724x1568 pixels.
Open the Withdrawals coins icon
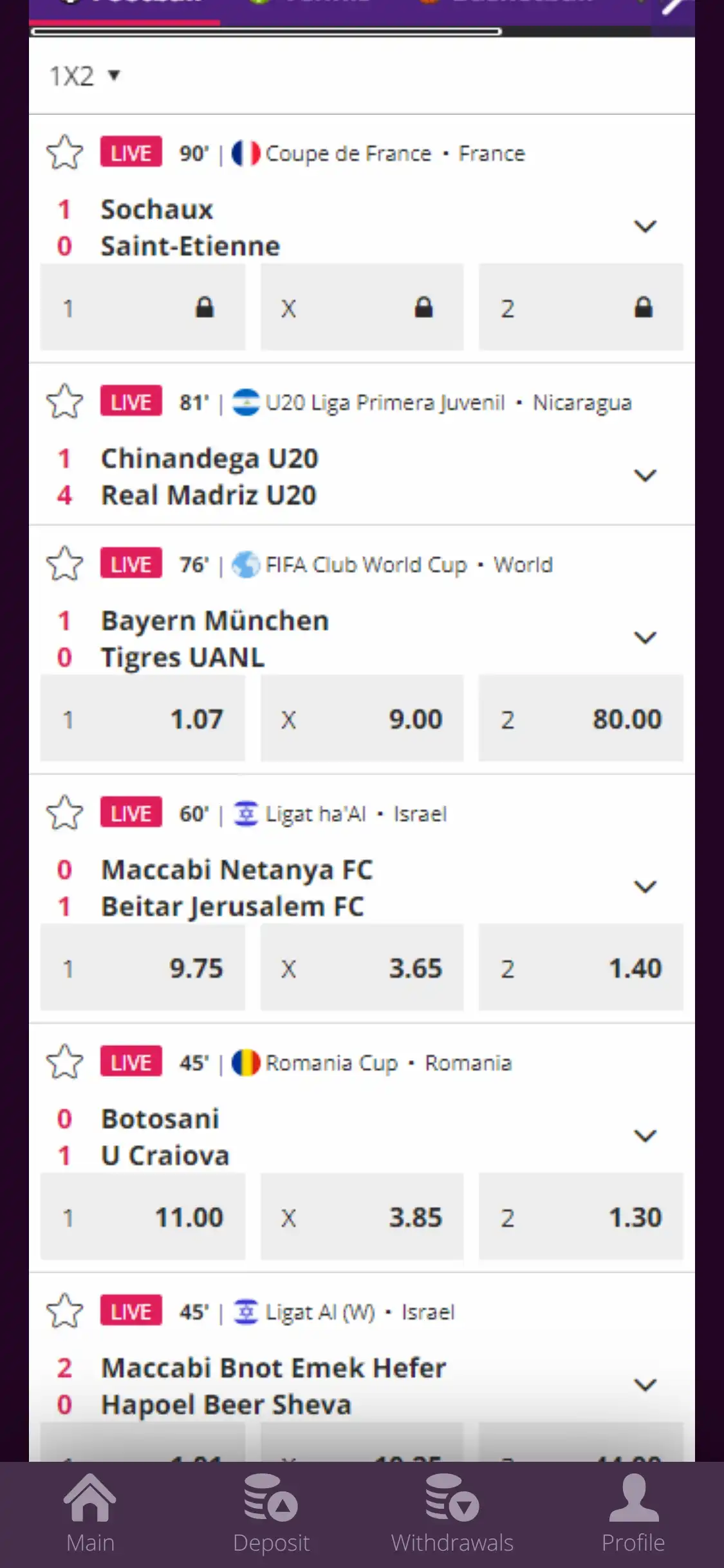(452, 1497)
